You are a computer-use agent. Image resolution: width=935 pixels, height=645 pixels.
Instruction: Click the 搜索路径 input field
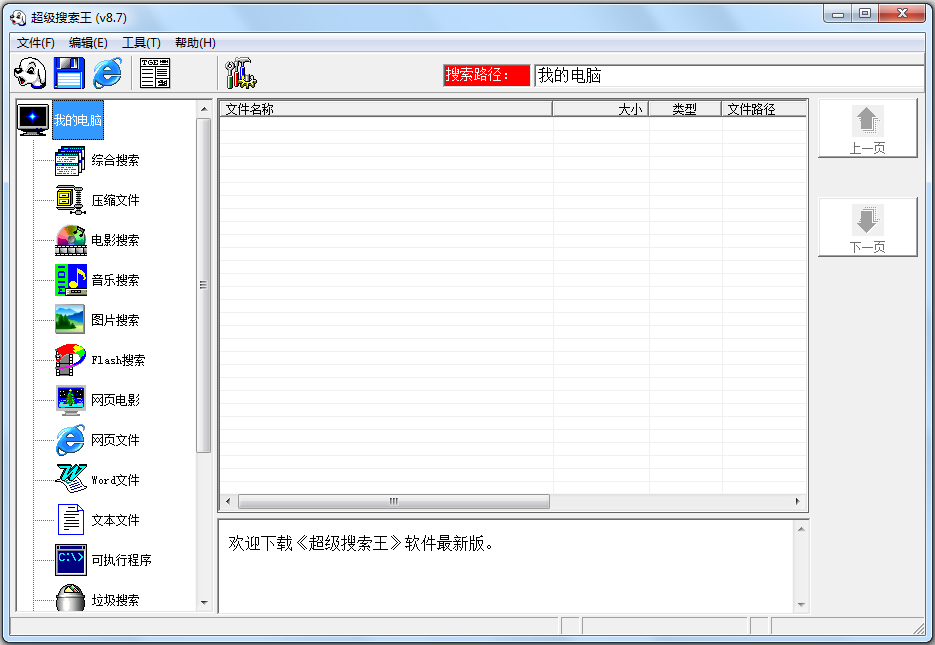tap(728, 76)
